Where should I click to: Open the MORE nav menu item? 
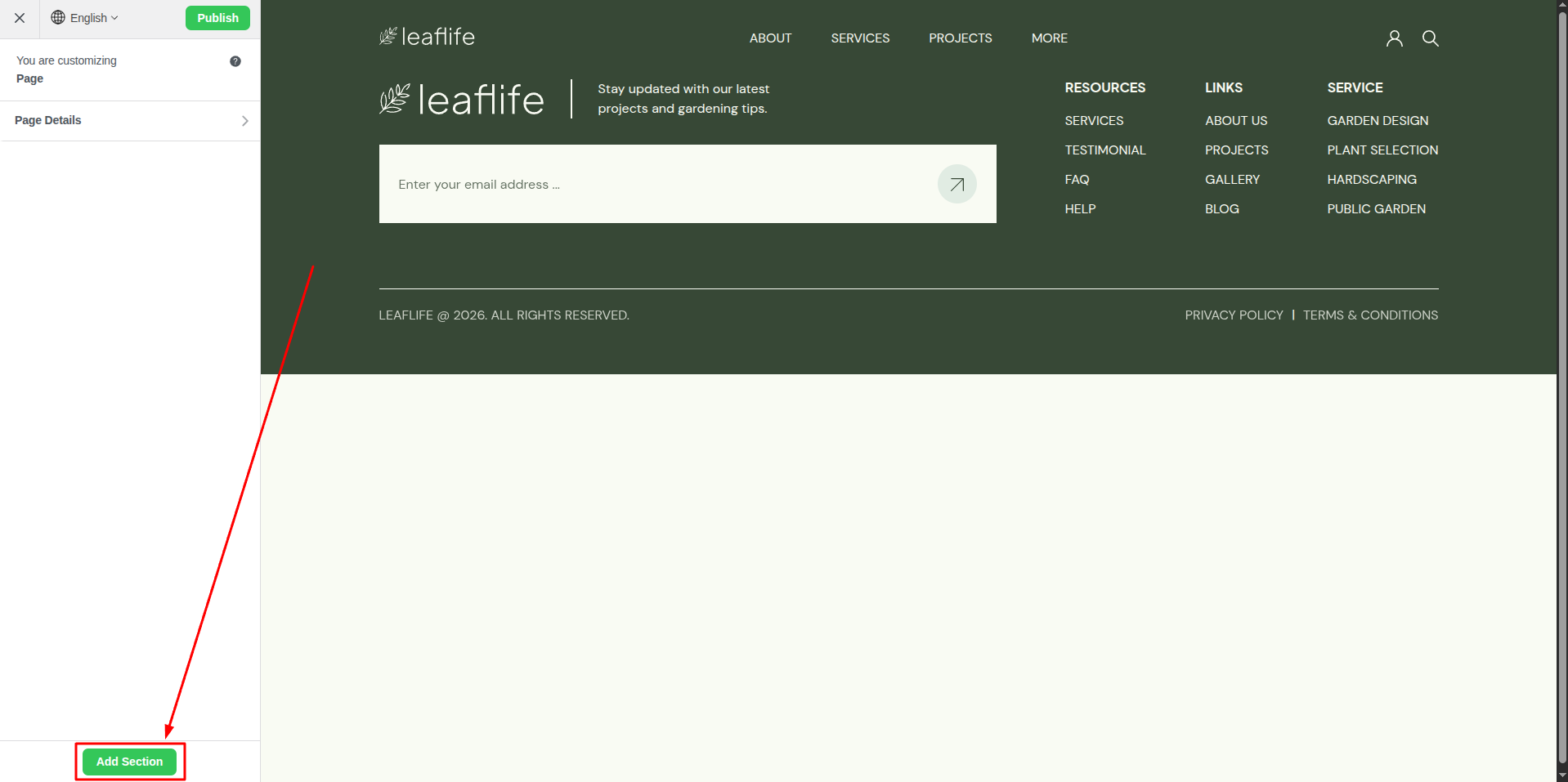click(1049, 38)
